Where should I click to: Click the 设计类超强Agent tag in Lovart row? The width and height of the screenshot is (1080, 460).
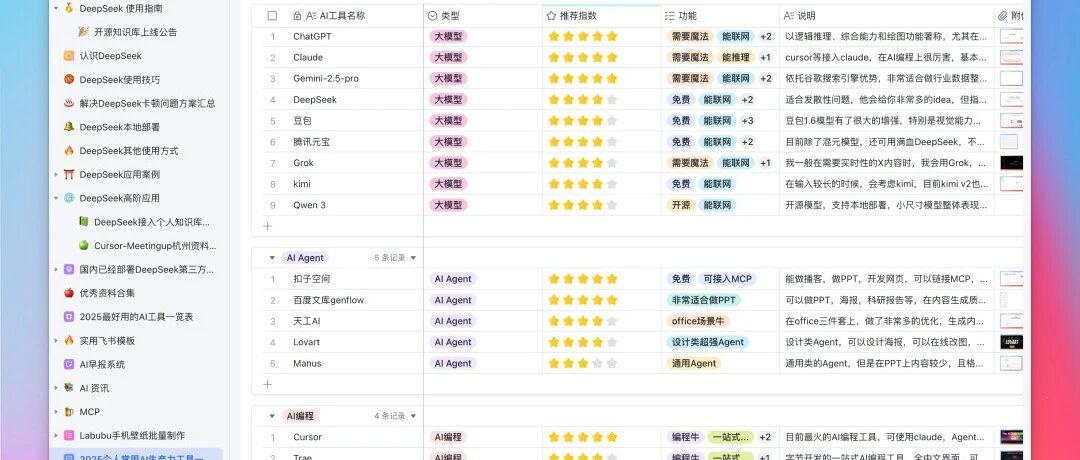coord(707,342)
